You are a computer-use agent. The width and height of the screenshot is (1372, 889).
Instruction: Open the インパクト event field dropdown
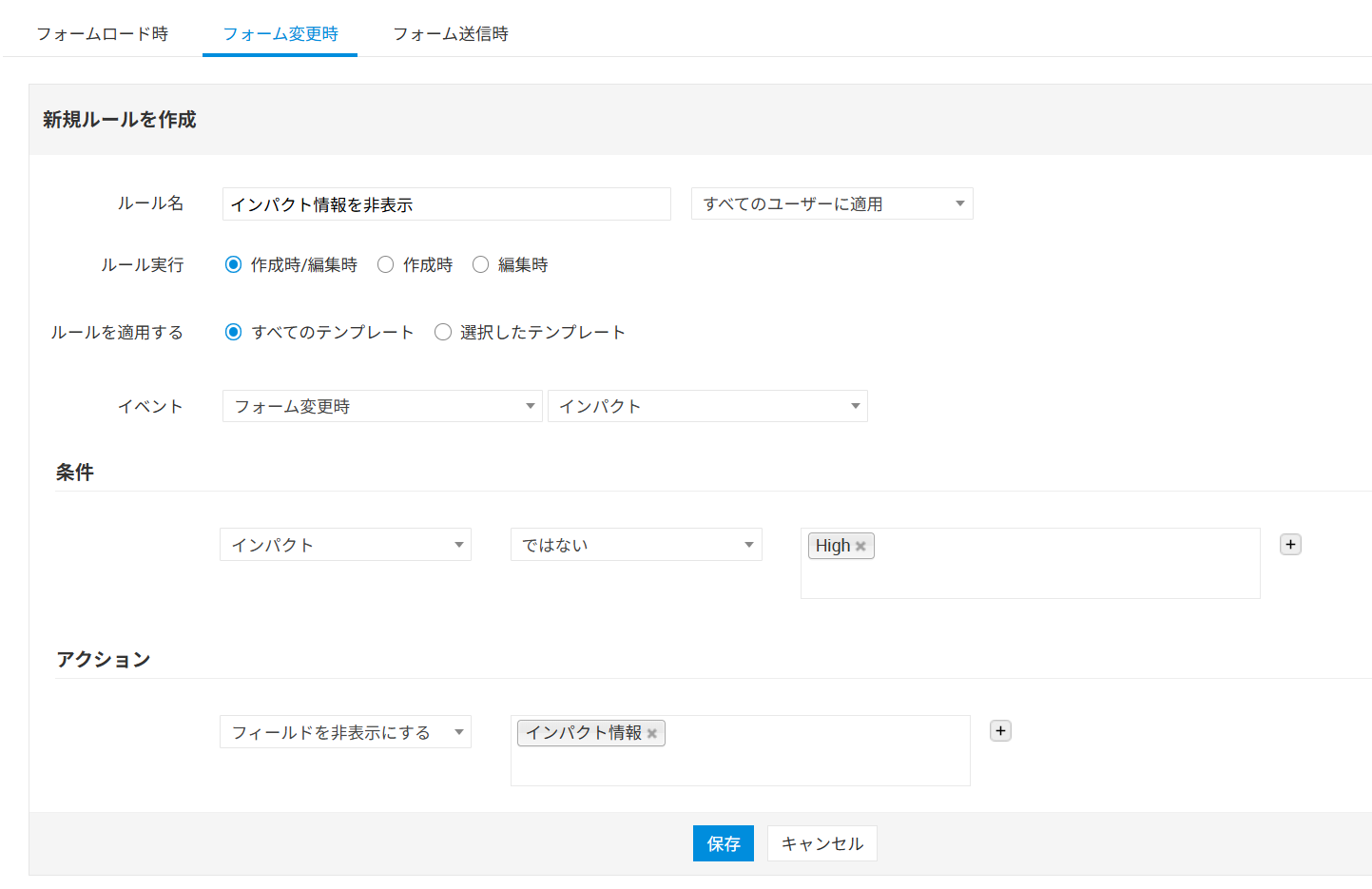707,407
